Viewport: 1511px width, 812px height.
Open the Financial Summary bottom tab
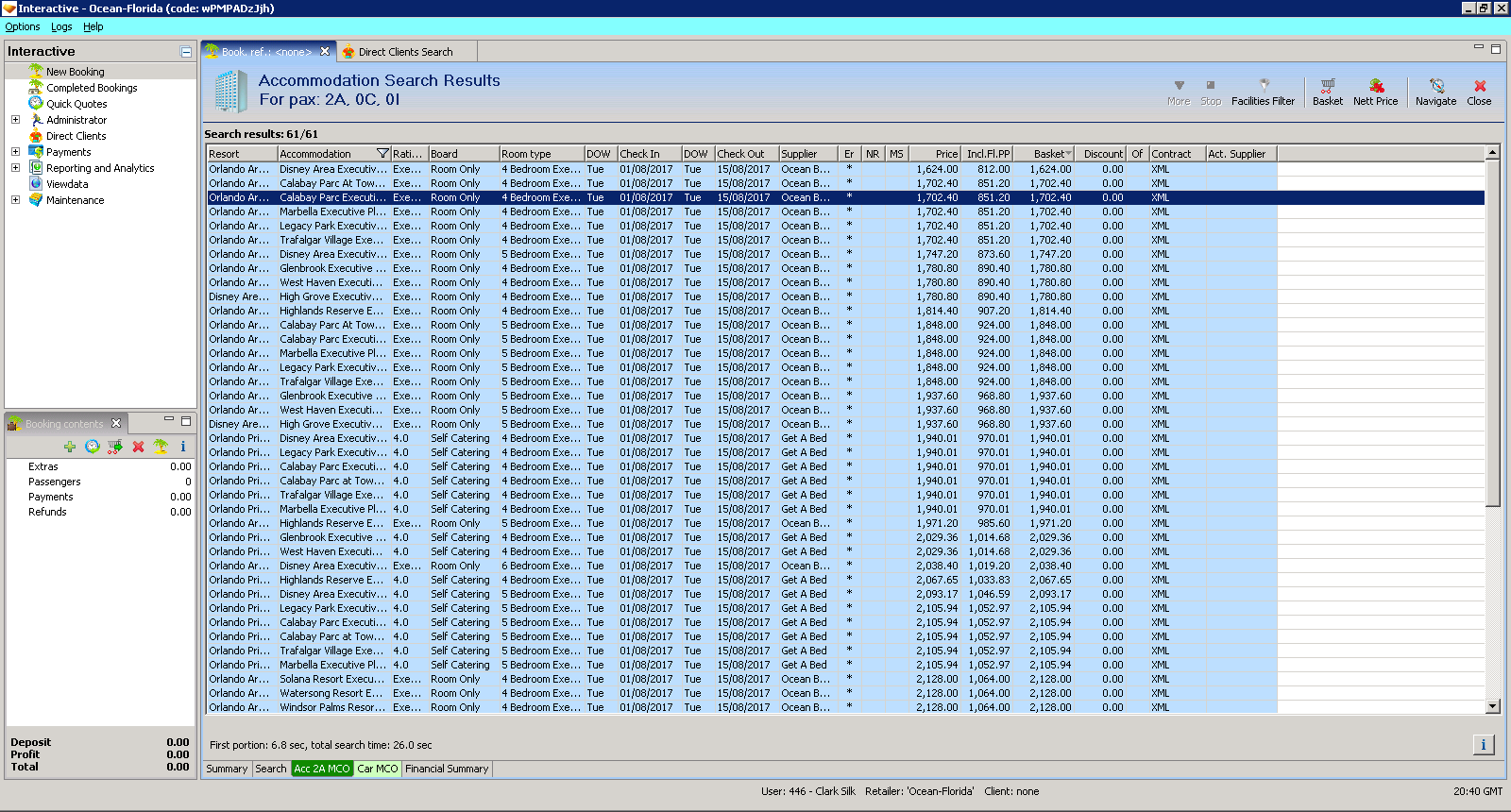[x=447, y=769]
